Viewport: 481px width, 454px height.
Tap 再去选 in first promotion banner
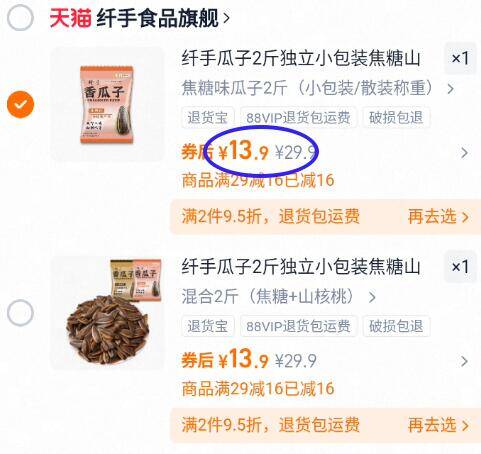coord(438,217)
